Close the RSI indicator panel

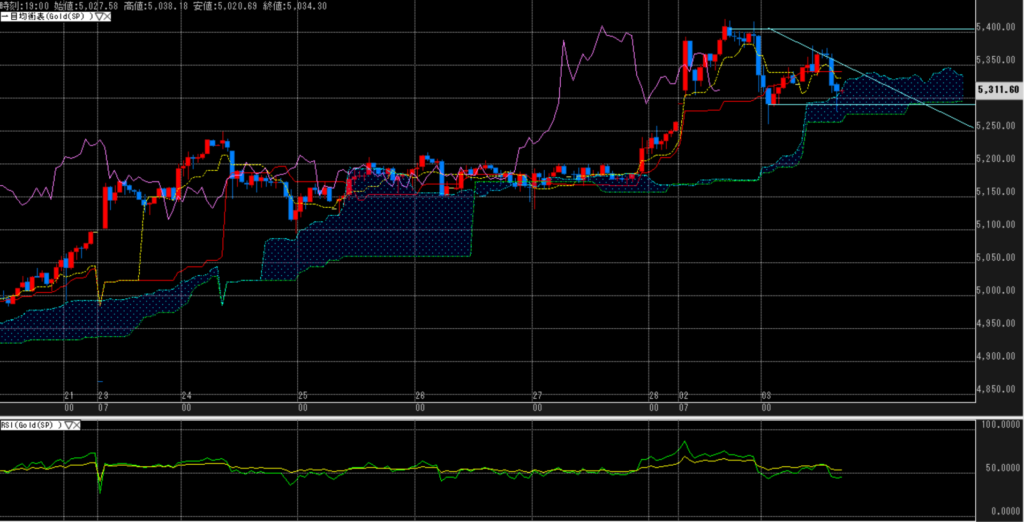coord(79,425)
